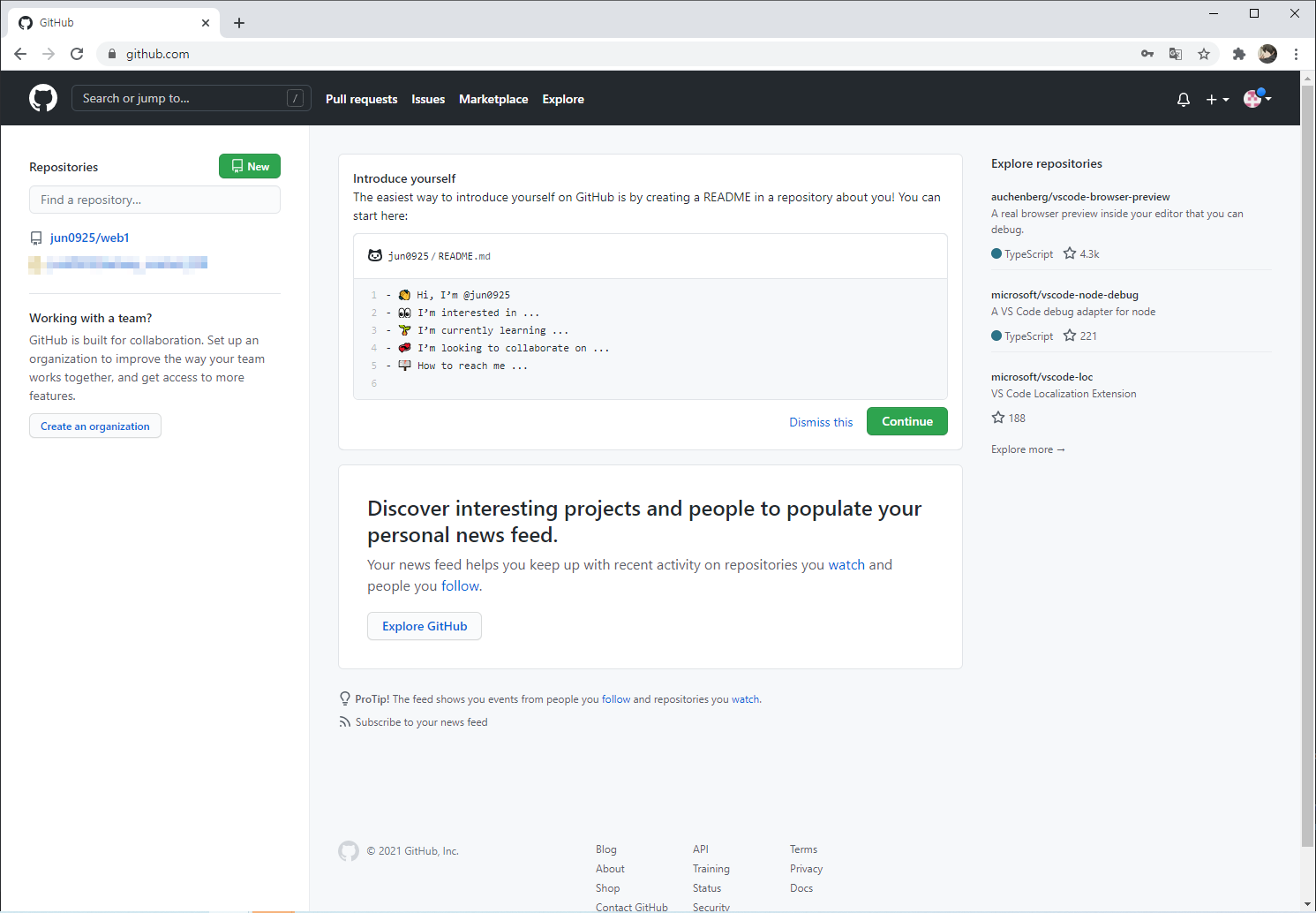Click the Chrome profile avatar
The height and width of the screenshot is (913, 1316).
1267,54
